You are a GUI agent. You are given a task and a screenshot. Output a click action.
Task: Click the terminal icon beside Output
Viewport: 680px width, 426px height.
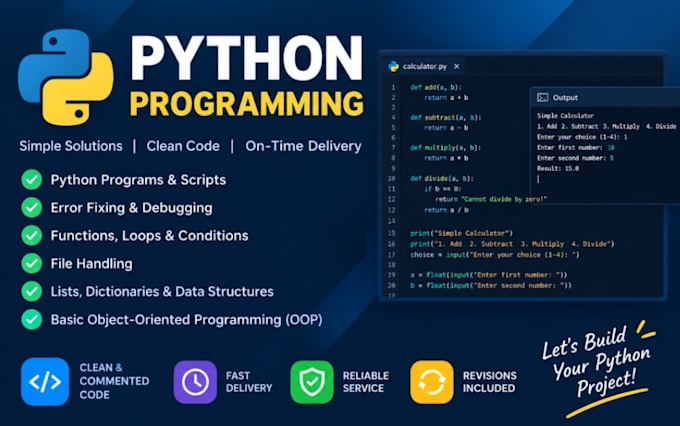coord(543,98)
